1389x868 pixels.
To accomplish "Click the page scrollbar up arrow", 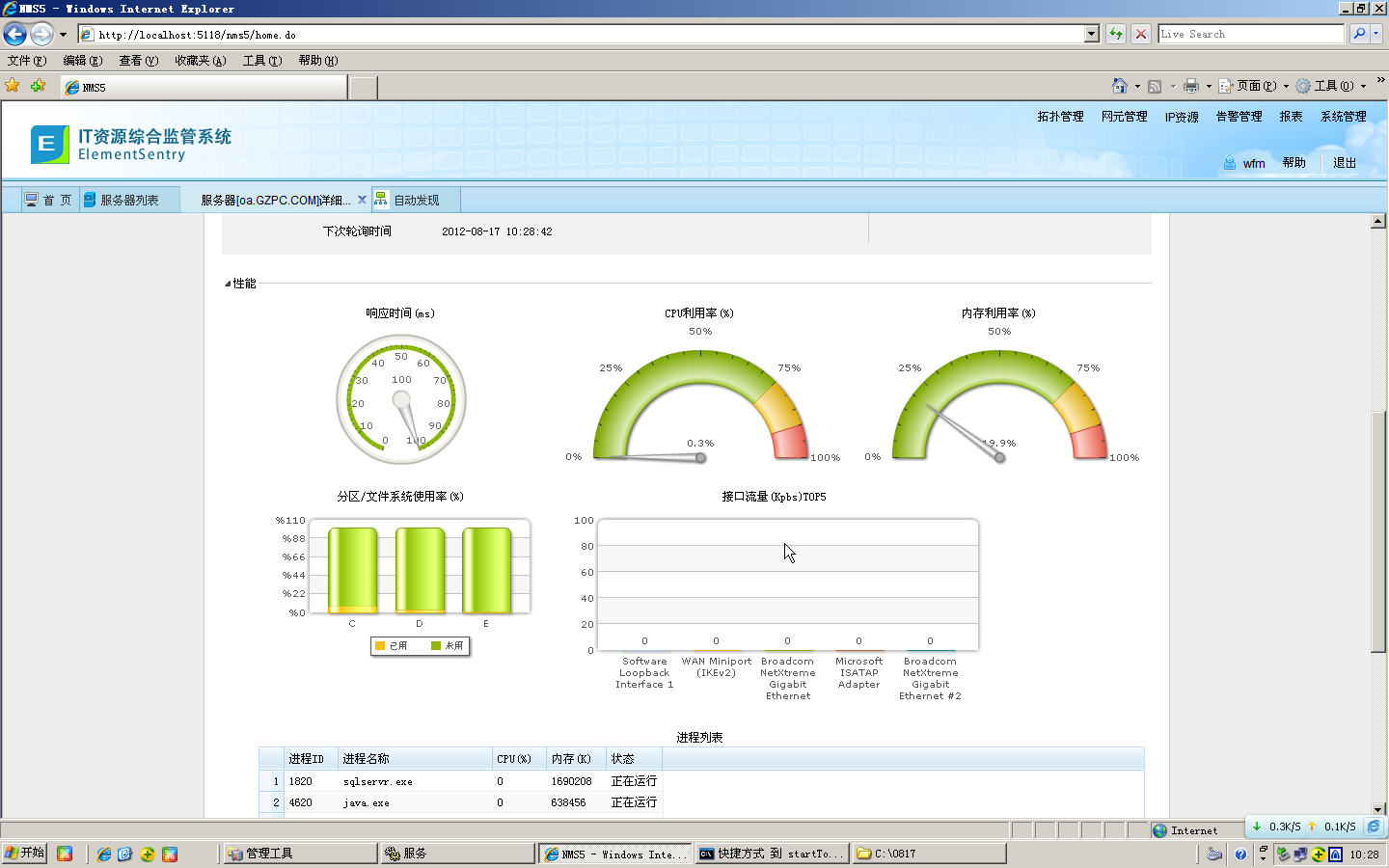I will pos(1378,222).
